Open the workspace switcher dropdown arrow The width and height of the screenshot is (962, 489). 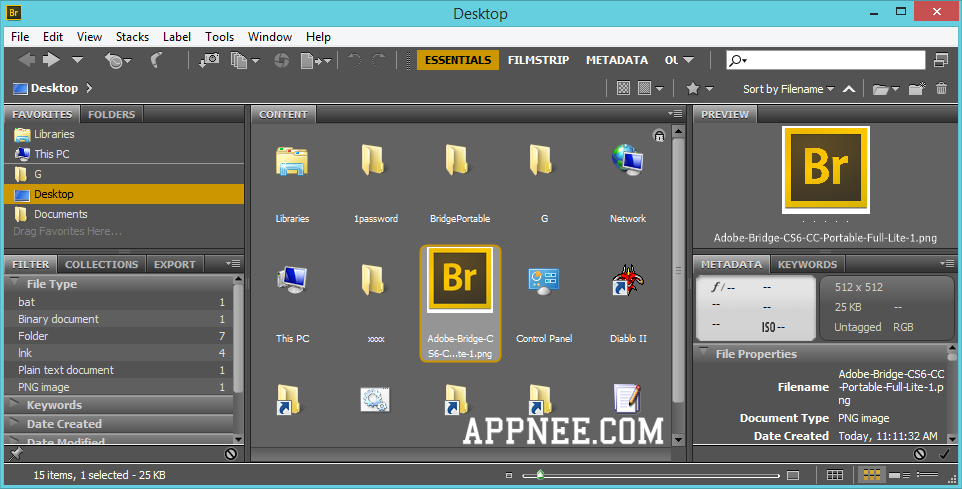[x=688, y=60]
